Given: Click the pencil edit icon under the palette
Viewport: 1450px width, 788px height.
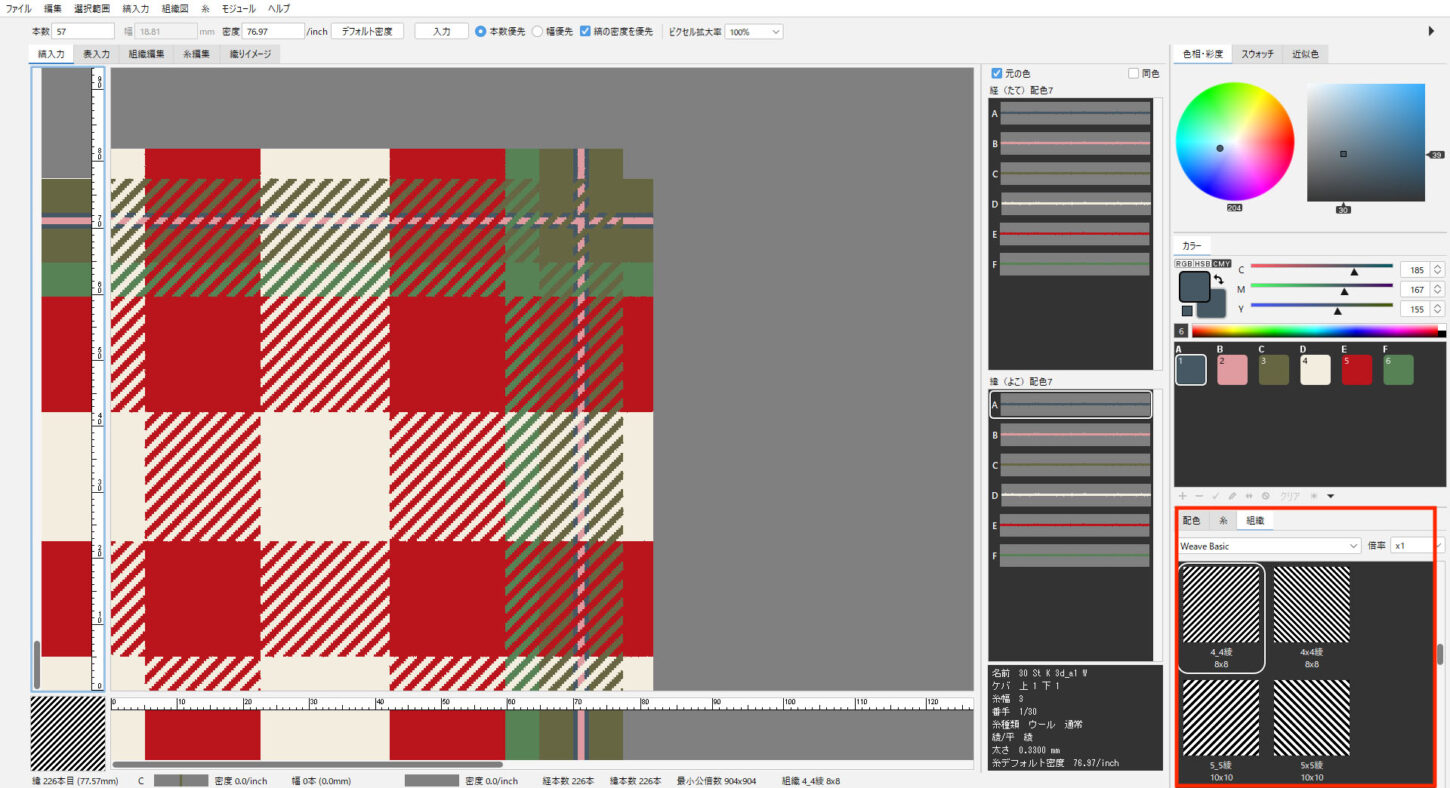Looking at the screenshot, I should pyautogui.click(x=1233, y=496).
